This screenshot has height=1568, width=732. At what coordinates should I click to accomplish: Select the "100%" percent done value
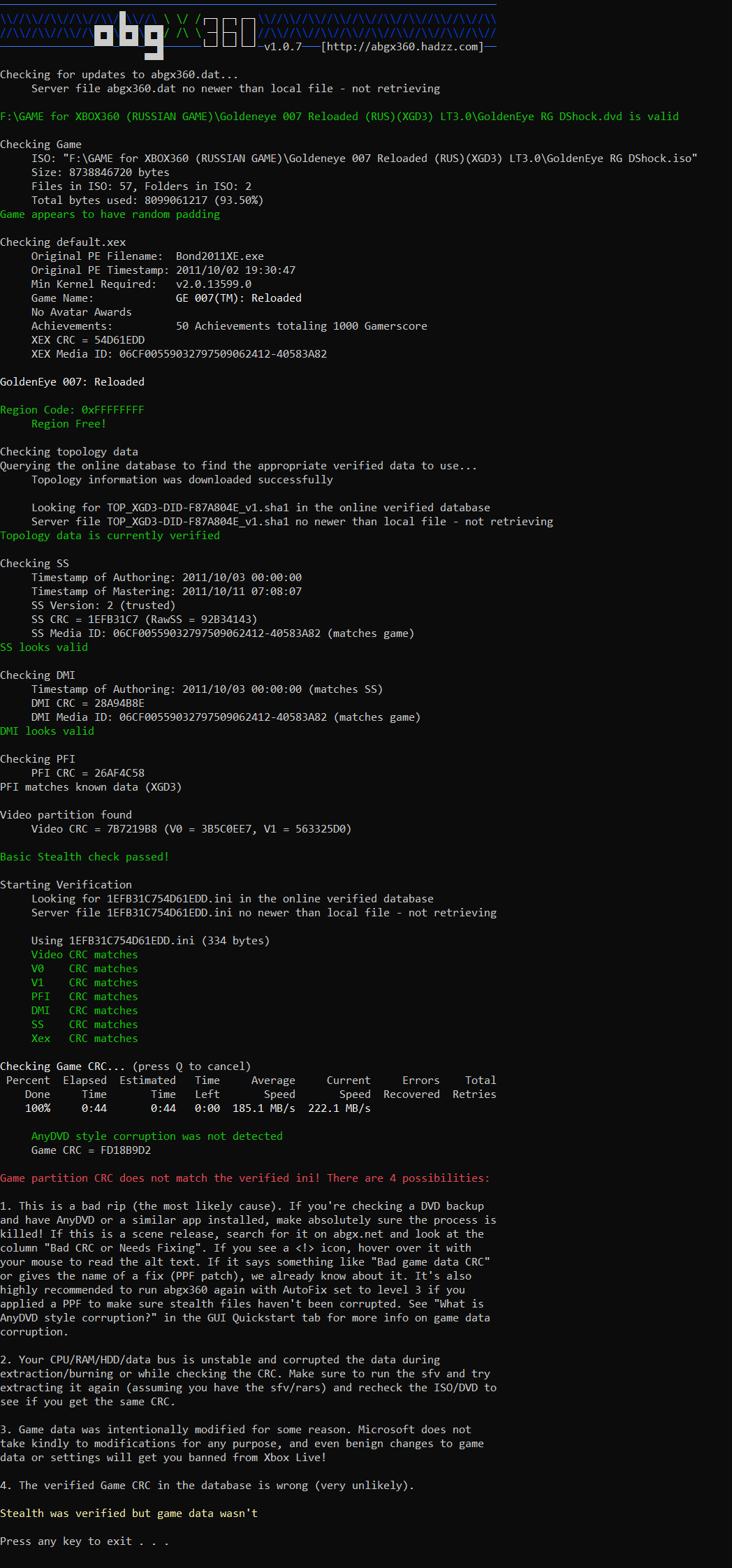pyautogui.click(x=38, y=1108)
